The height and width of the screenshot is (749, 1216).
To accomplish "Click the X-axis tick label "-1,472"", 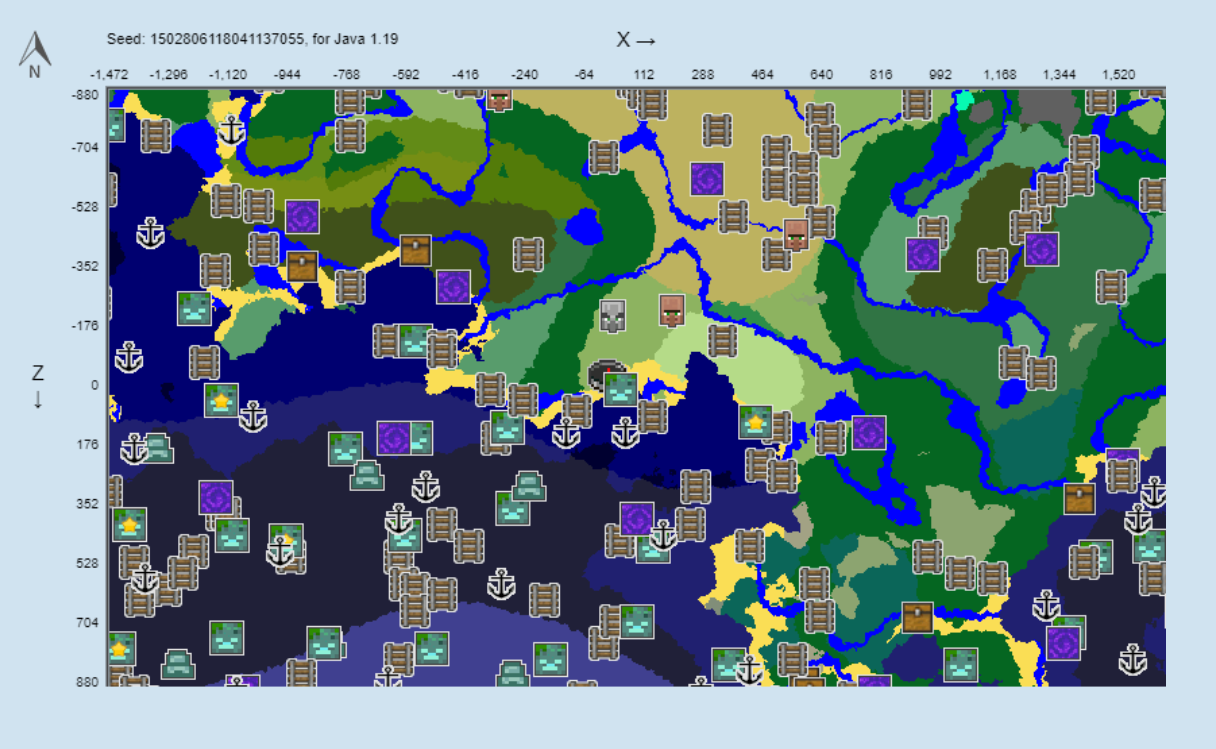I will coord(109,75).
